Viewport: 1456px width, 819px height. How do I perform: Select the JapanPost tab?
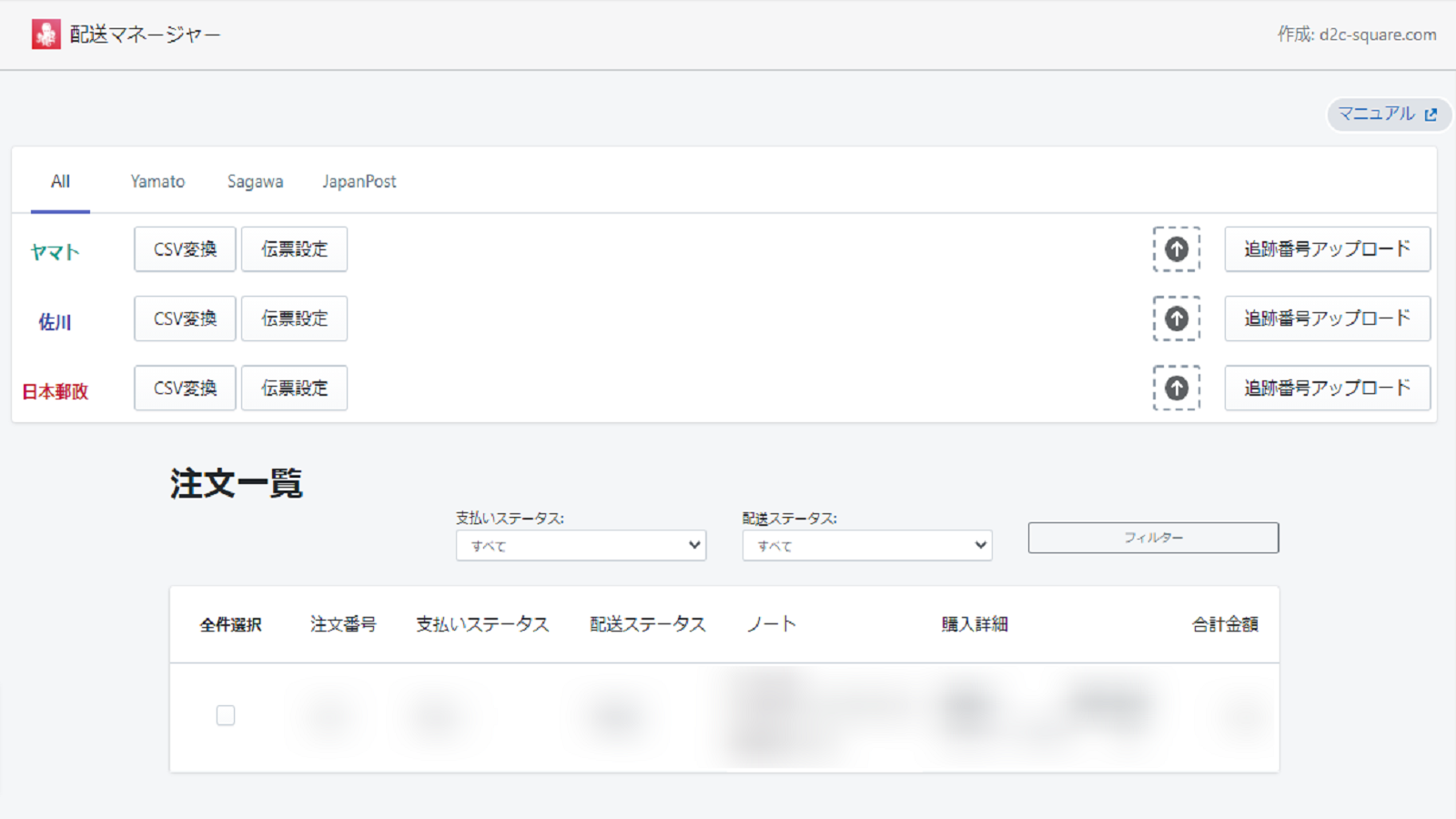(x=359, y=181)
